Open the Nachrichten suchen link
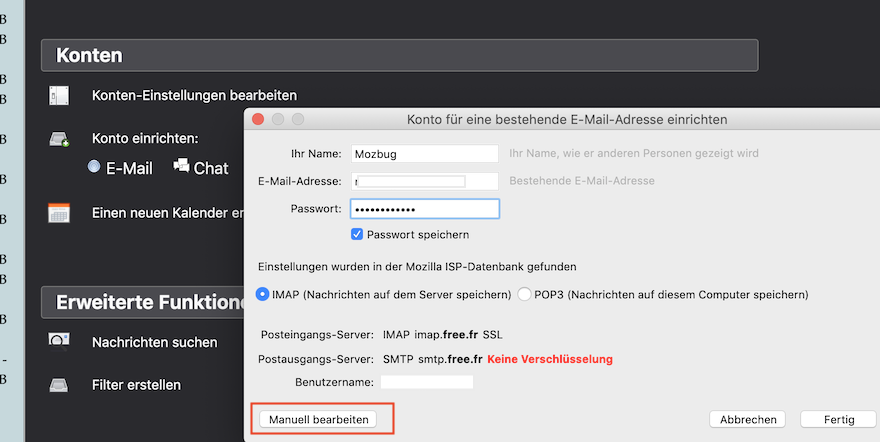Viewport: 880px width, 442px height. tap(154, 342)
